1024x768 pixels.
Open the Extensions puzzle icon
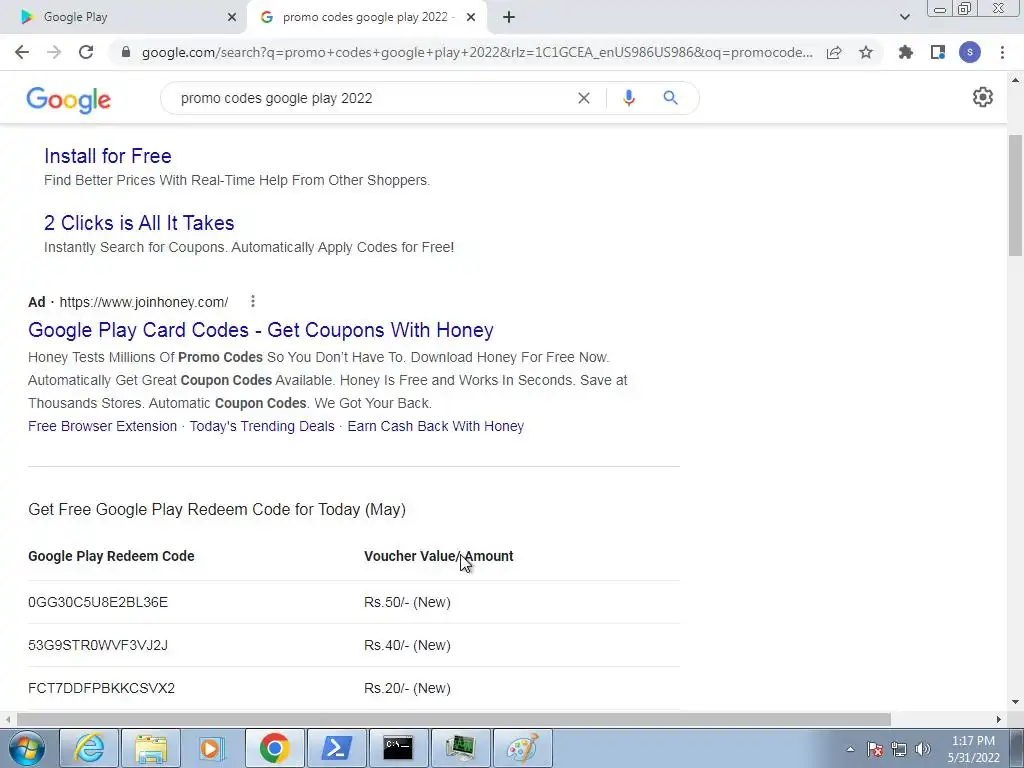(x=906, y=52)
